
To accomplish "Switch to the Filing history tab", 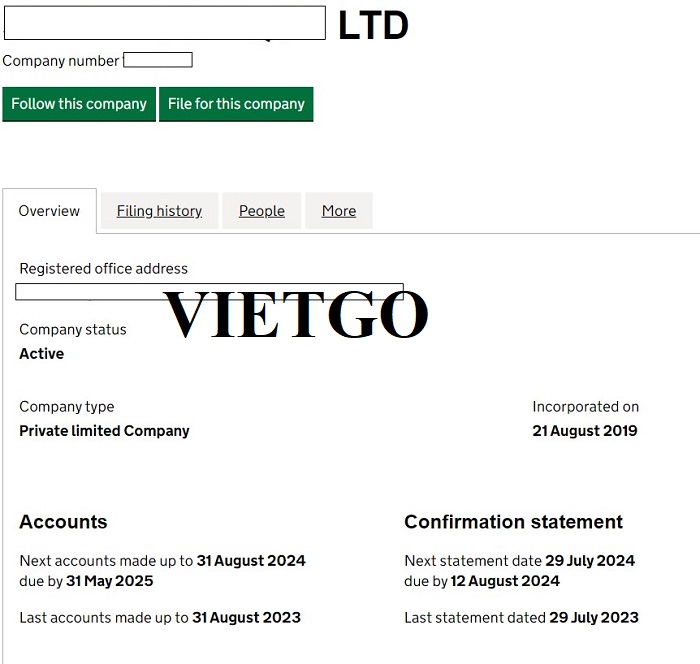I will pyautogui.click(x=159, y=211).
